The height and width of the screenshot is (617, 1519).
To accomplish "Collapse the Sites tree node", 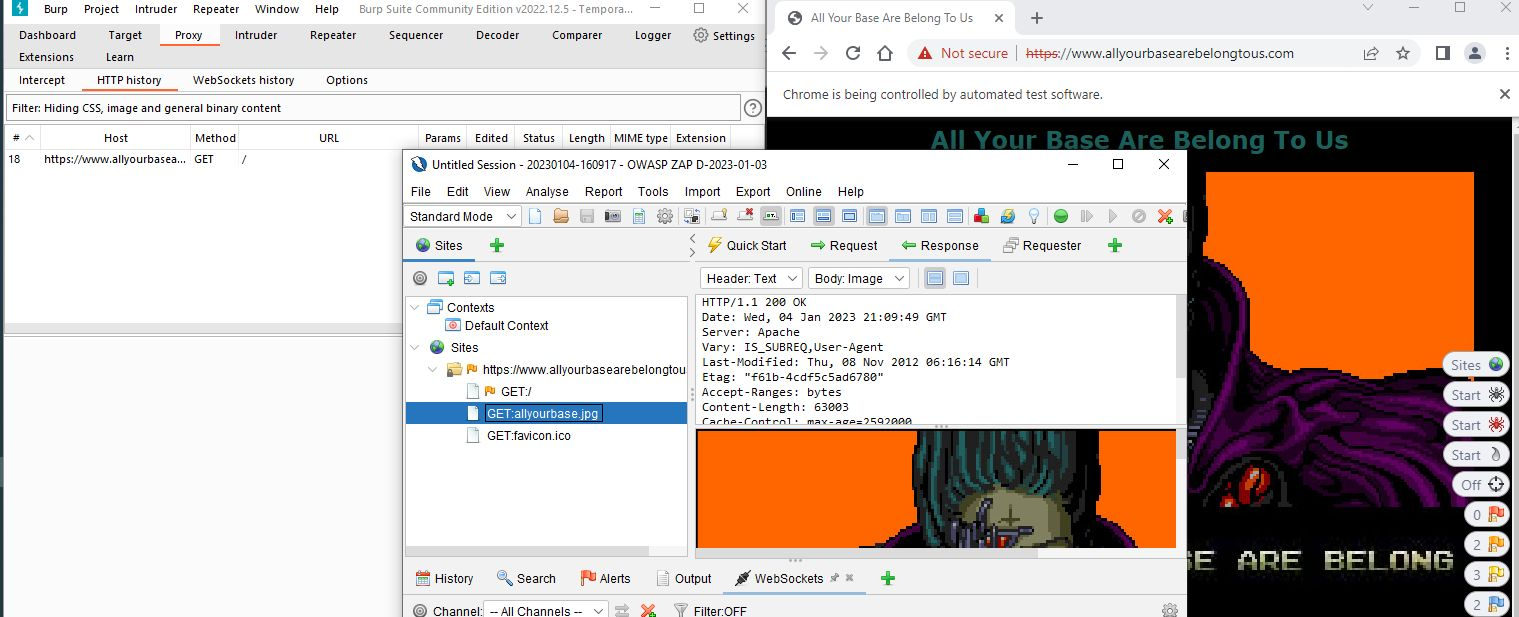I will (415, 347).
